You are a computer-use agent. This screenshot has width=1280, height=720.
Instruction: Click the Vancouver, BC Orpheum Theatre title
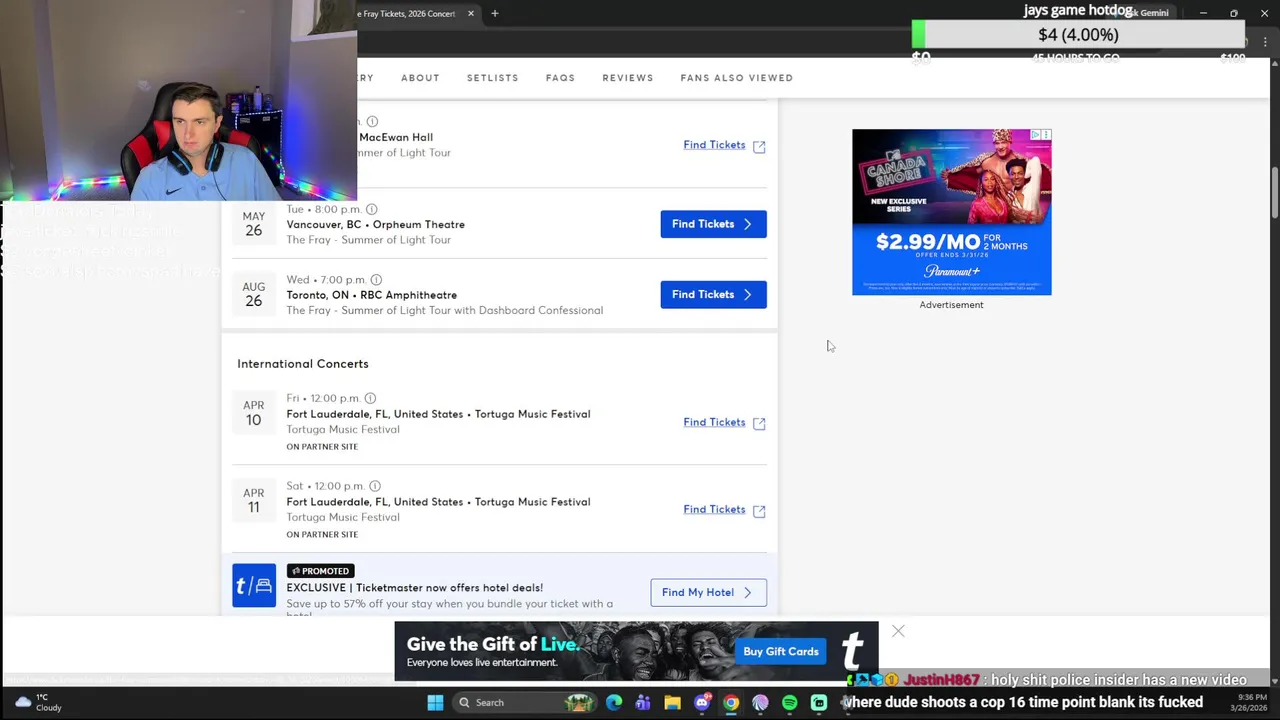(375, 224)
